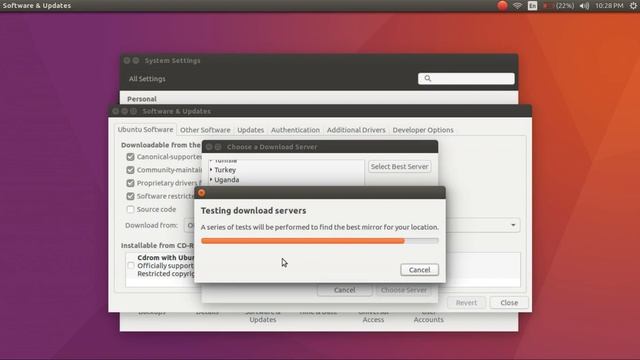The width and height of the screenshot is (640, 360).
Task: Expand the Uganda server list entry
Action: [211, 179]
